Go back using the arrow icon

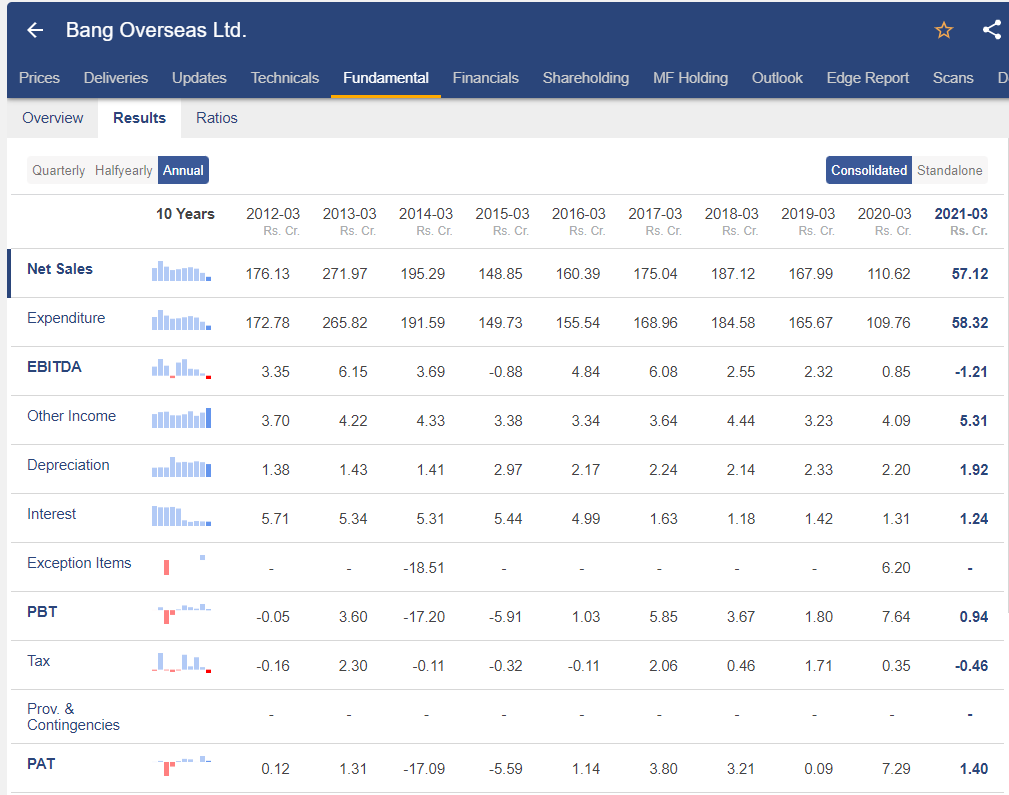coord(35,30)
